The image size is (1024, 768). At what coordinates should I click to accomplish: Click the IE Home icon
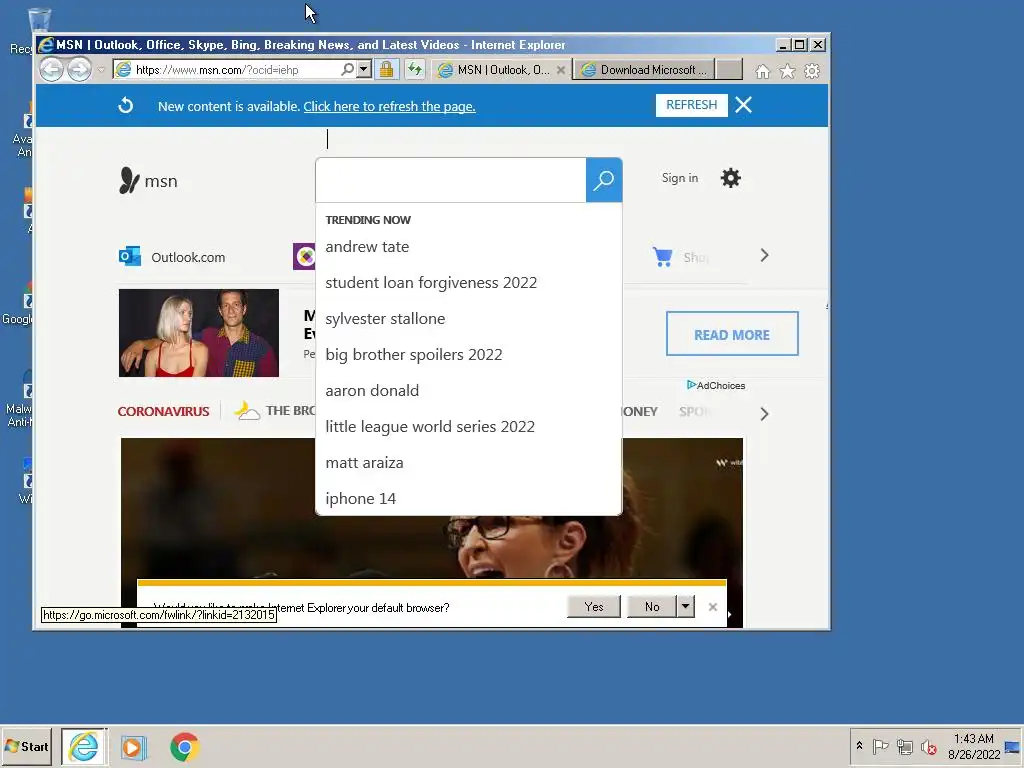pos(763,71)
